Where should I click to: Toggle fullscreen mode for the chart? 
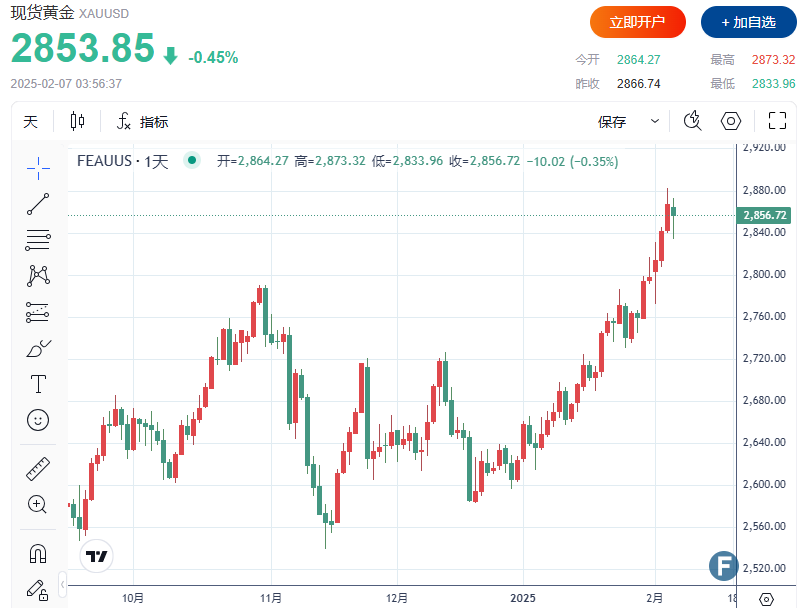coord(777,121)
